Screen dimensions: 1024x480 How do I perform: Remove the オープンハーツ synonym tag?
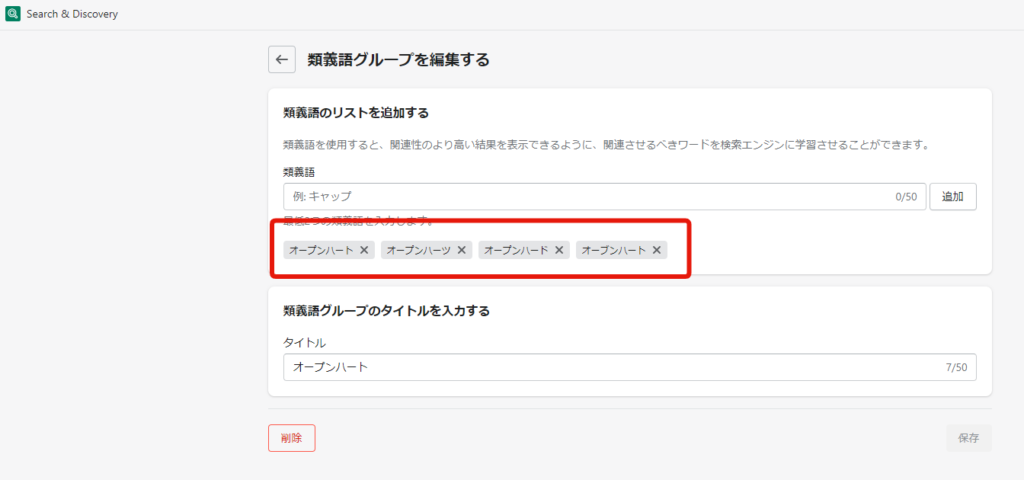point(462,250)
